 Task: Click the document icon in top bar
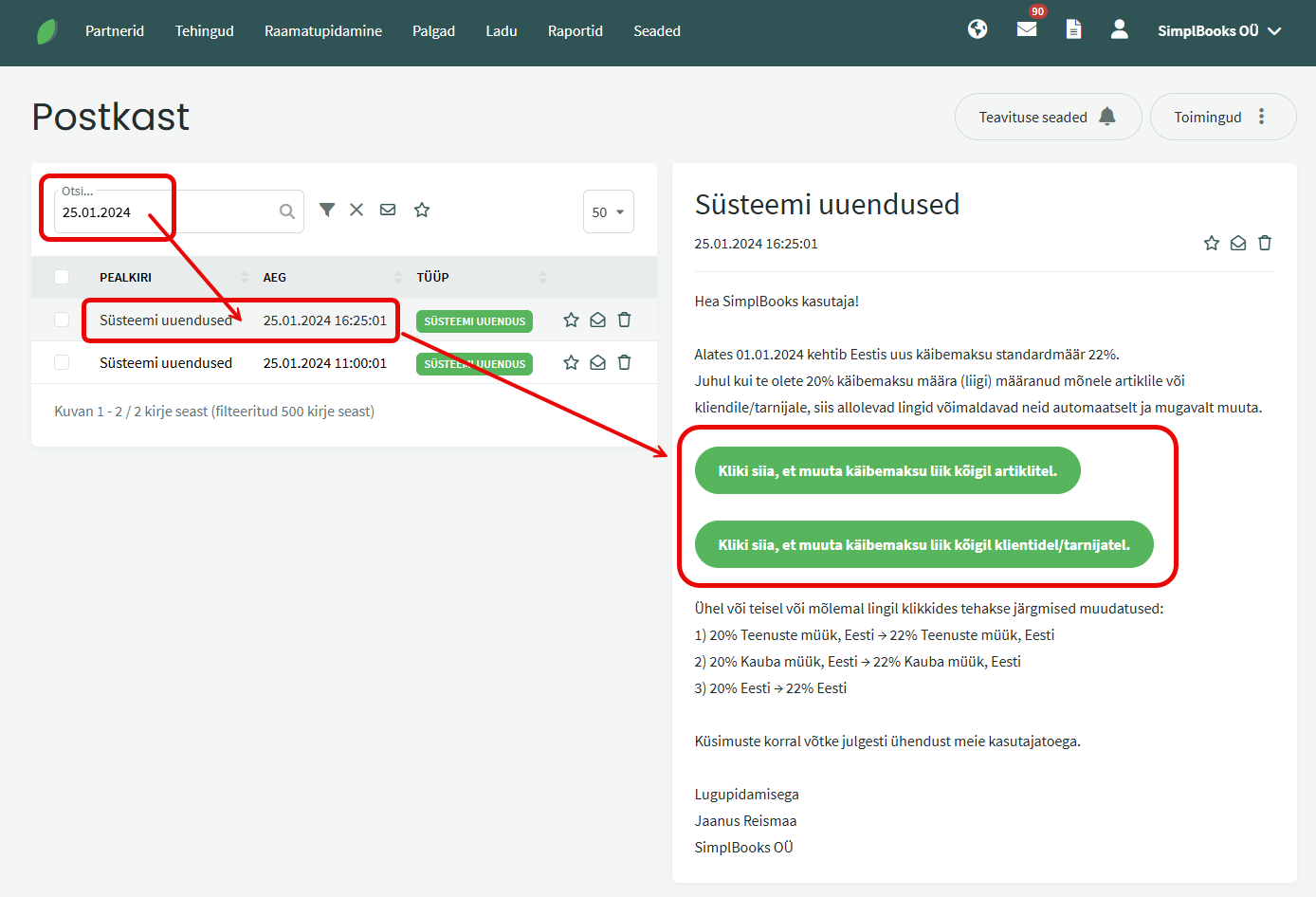coord(1073,29)
